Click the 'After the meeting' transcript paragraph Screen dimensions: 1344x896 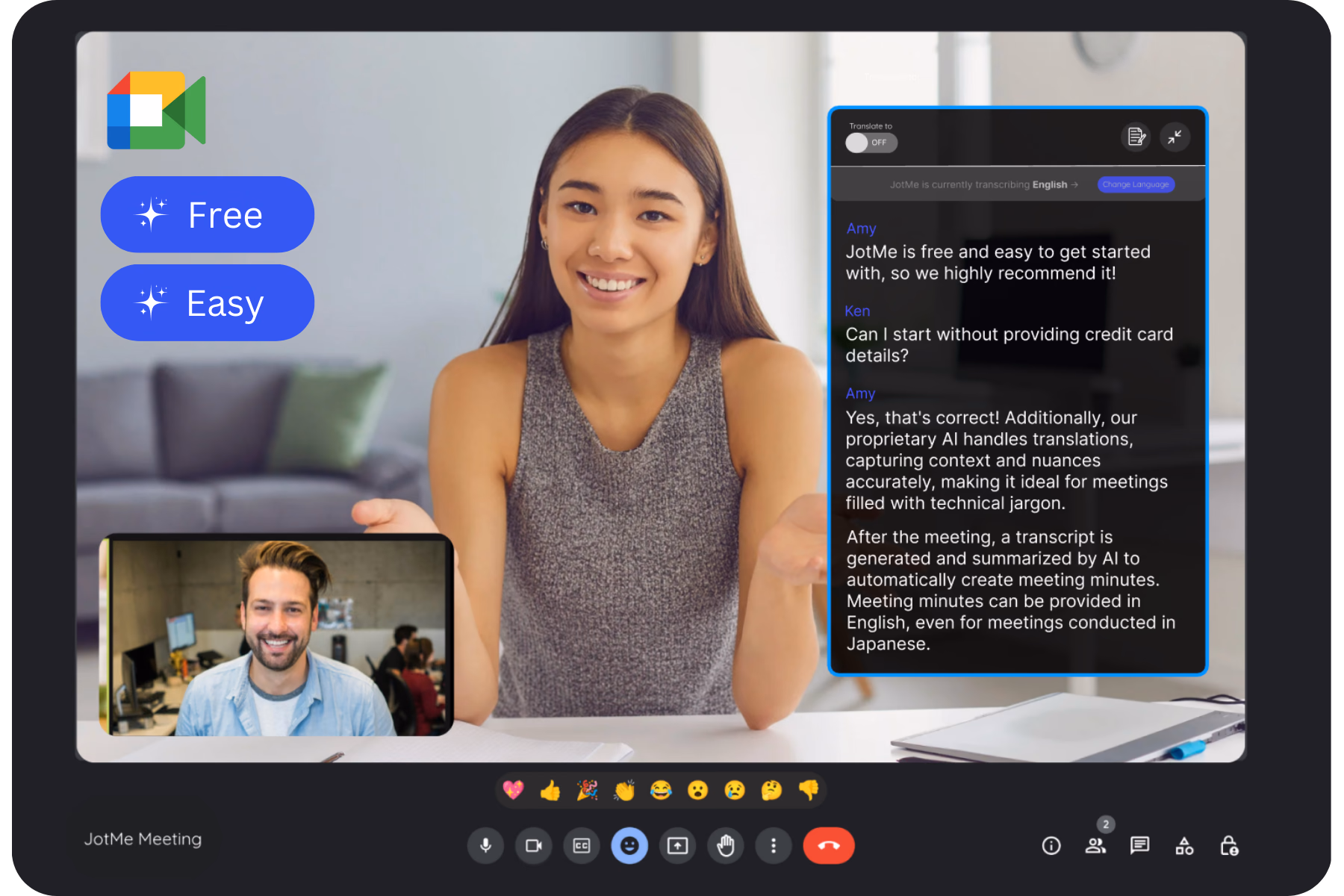point(1011,591)
